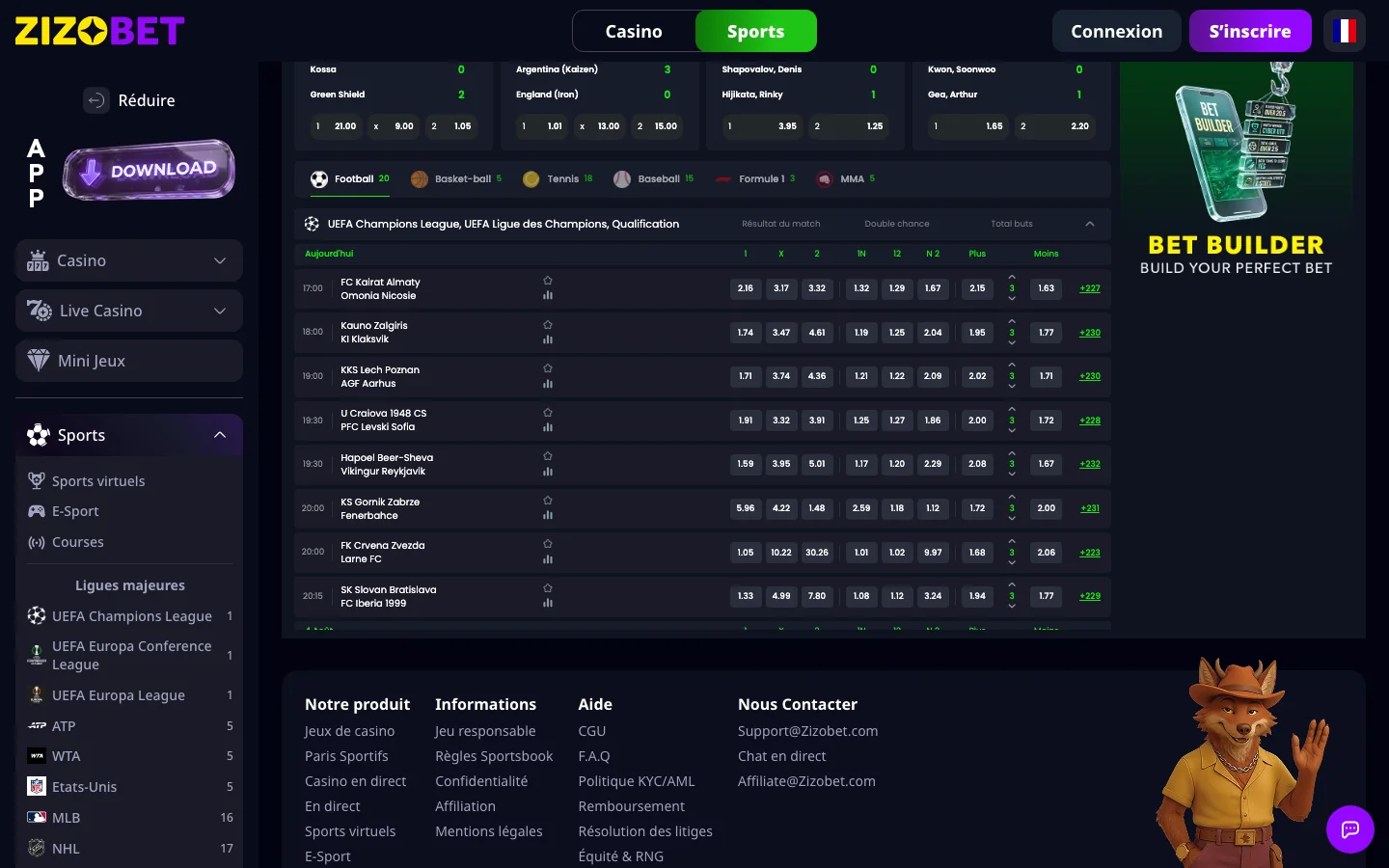Open +227 more markets for Kairat Almaty
The height and width of the screenshot is (868, 1389).
pos(1090,288)
